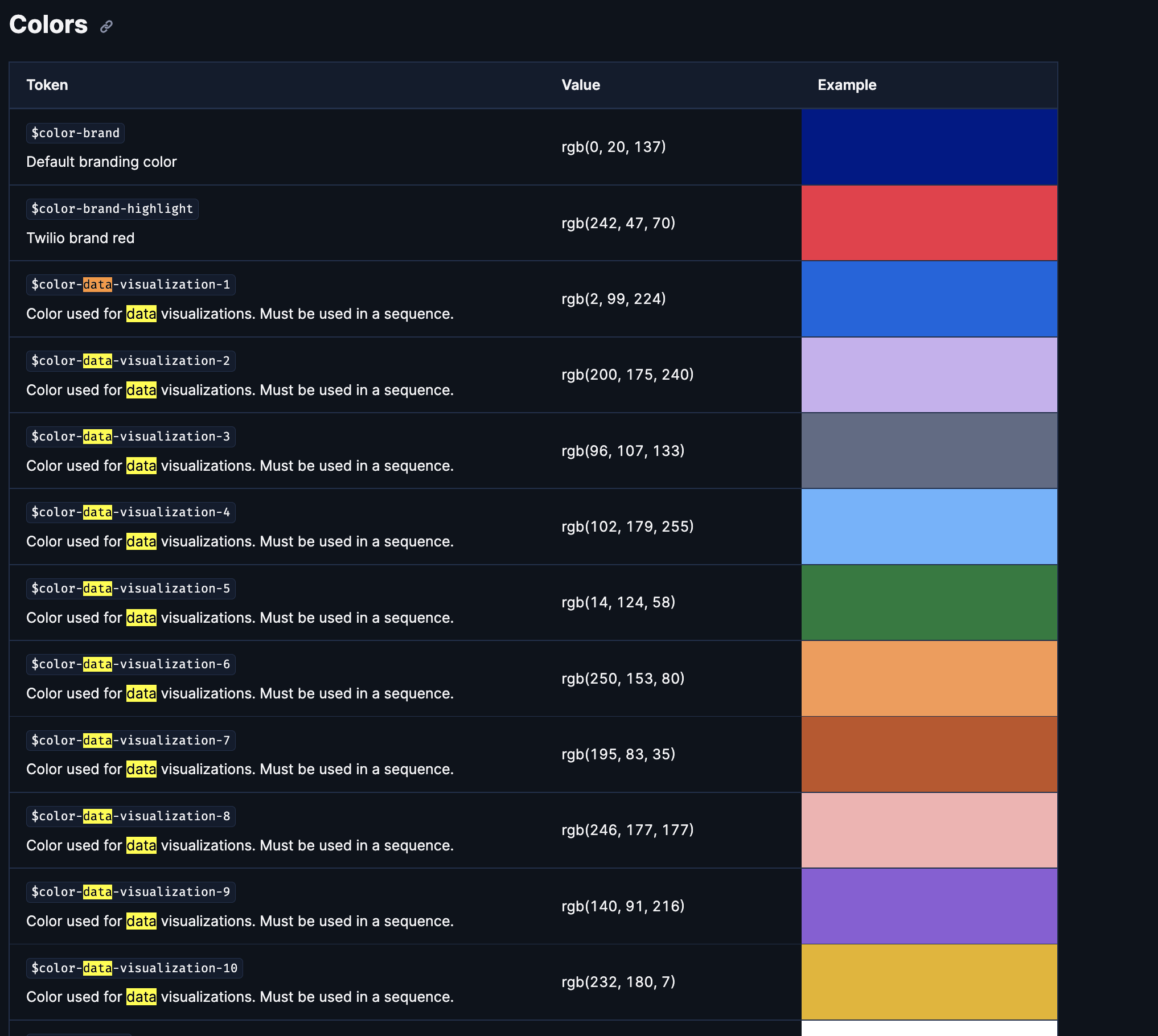Click the purple data-visualization-9 swatch
The height and width of the screenshot is (1036, 1158).
click(929, 906)
